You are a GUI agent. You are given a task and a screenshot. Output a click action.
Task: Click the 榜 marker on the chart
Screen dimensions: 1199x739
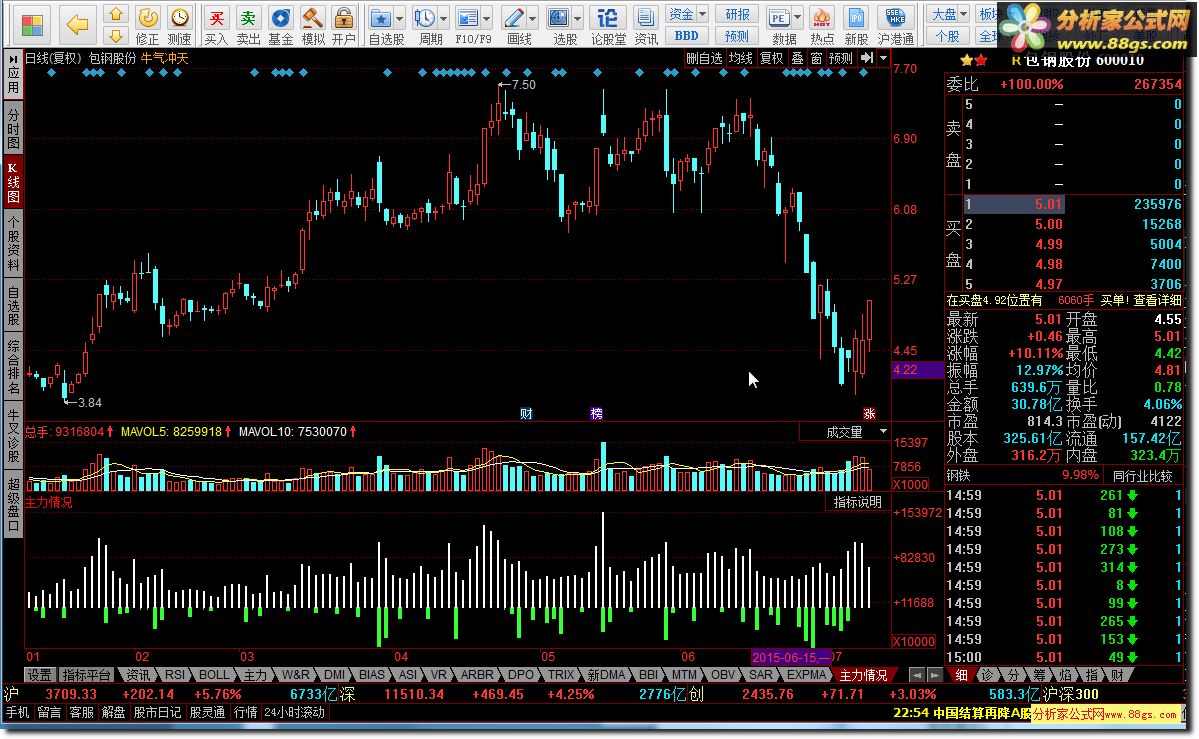point(596,414)
